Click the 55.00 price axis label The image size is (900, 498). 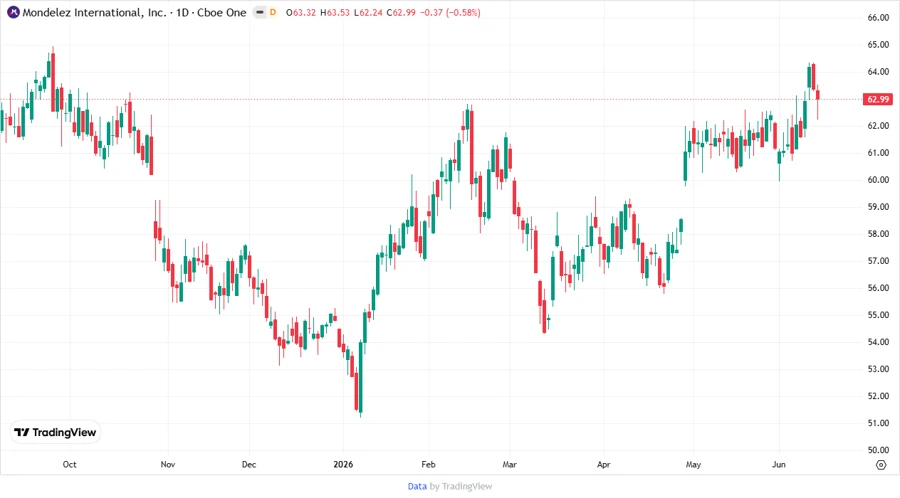point(878,315)
